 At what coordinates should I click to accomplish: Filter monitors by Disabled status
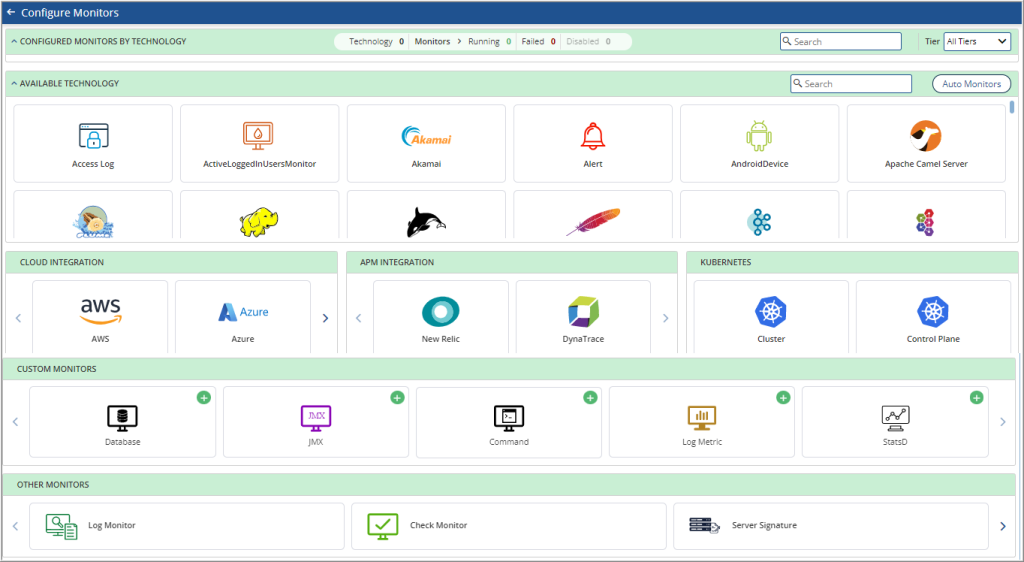(588, 41)
